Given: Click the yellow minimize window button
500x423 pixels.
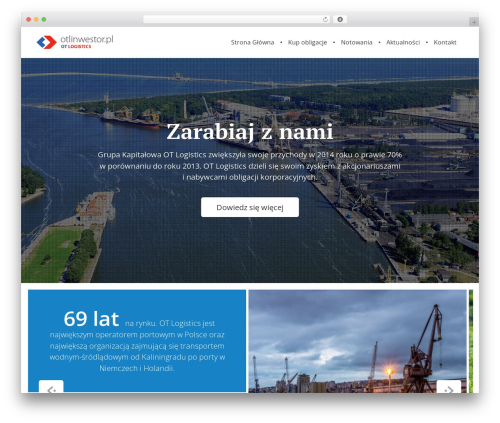Looking at the screenshot, I should click(36, 19).
